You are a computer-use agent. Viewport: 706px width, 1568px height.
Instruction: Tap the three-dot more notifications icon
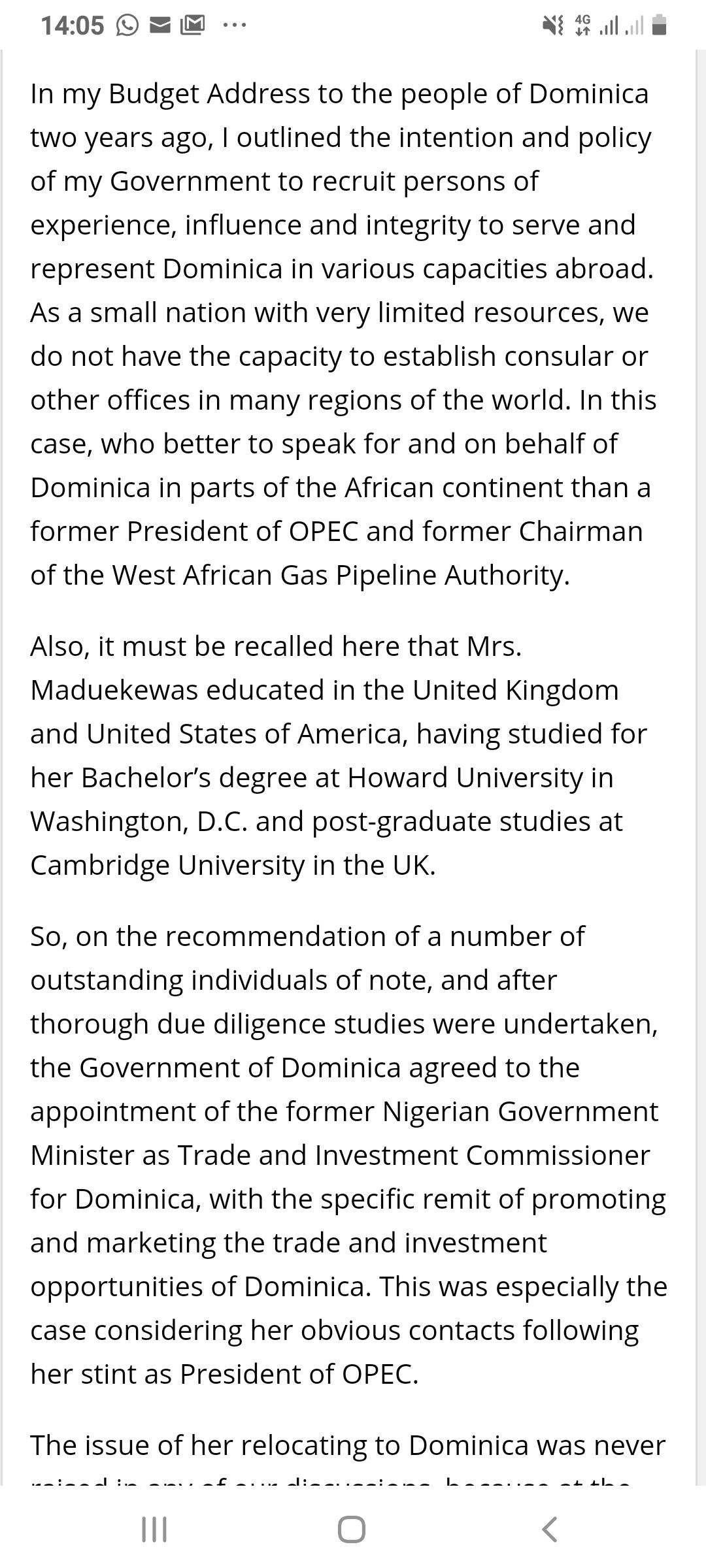click(x=234, y=25)
